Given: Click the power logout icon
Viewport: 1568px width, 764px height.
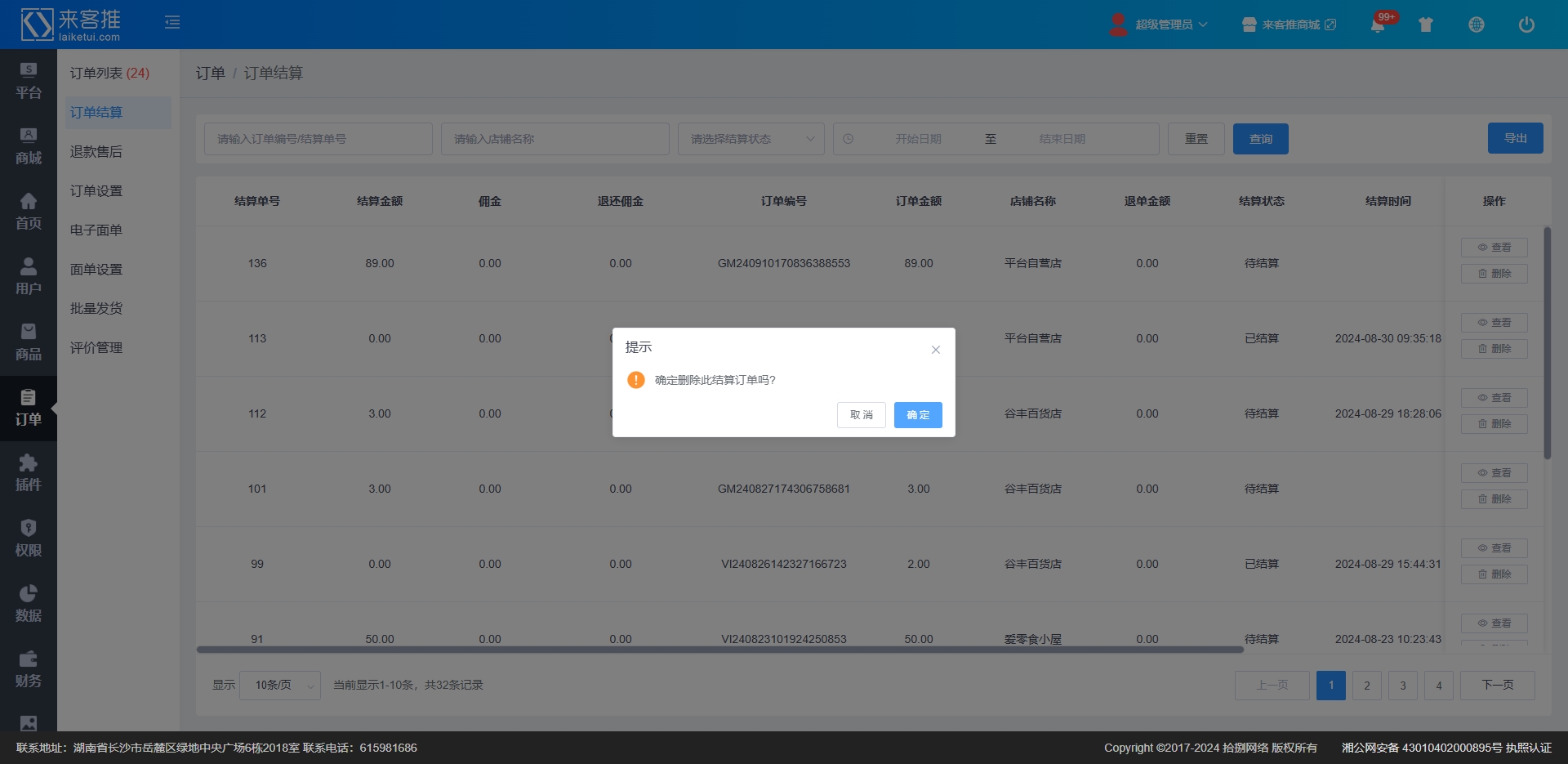Looking at the screenshot, I should tap(1526, 25).
